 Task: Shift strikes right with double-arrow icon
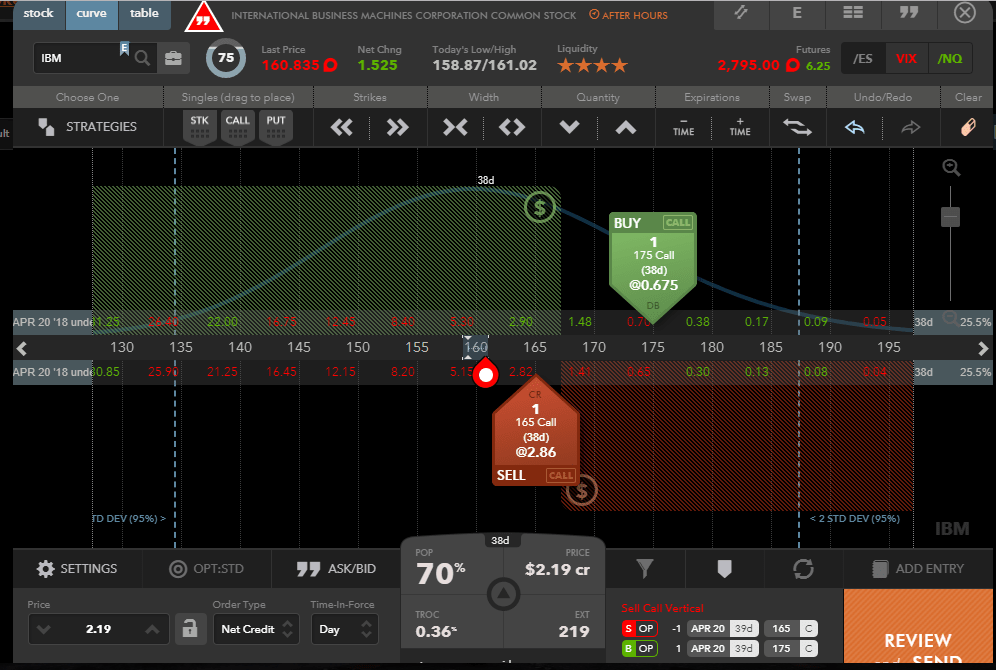coord(398,127)
